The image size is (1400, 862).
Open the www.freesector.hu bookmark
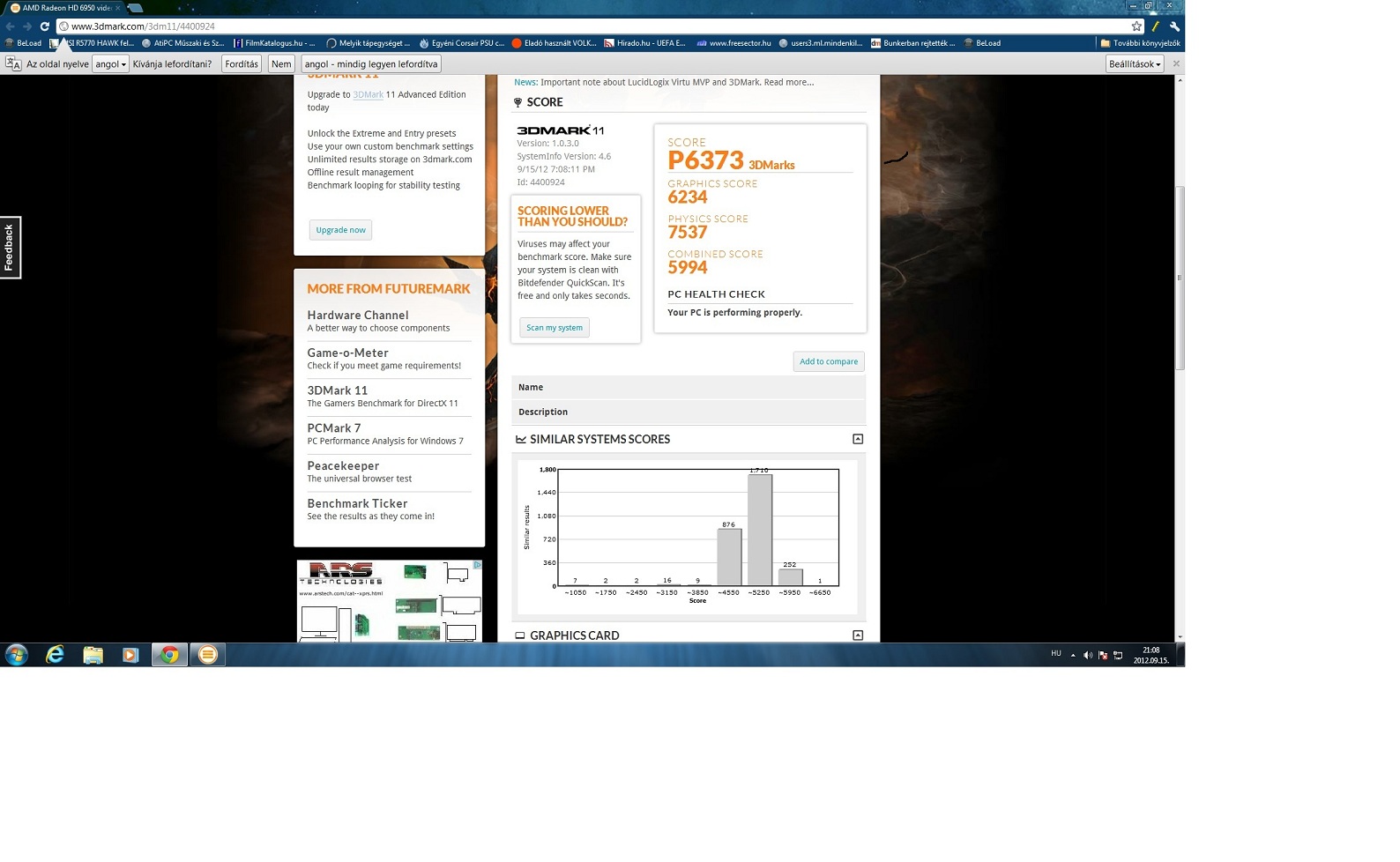(734, 43)
